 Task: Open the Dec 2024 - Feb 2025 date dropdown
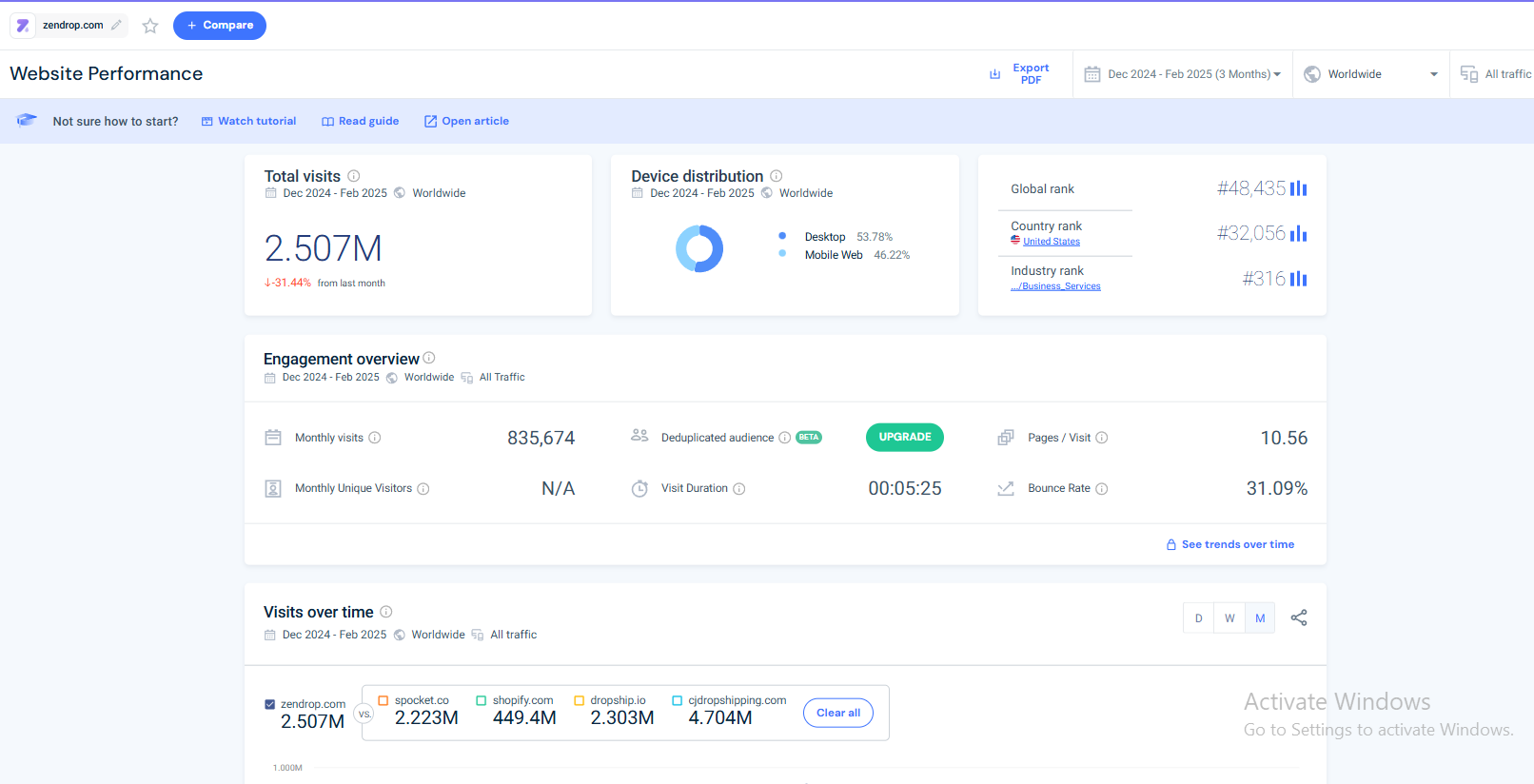[x=1183, y=74]
